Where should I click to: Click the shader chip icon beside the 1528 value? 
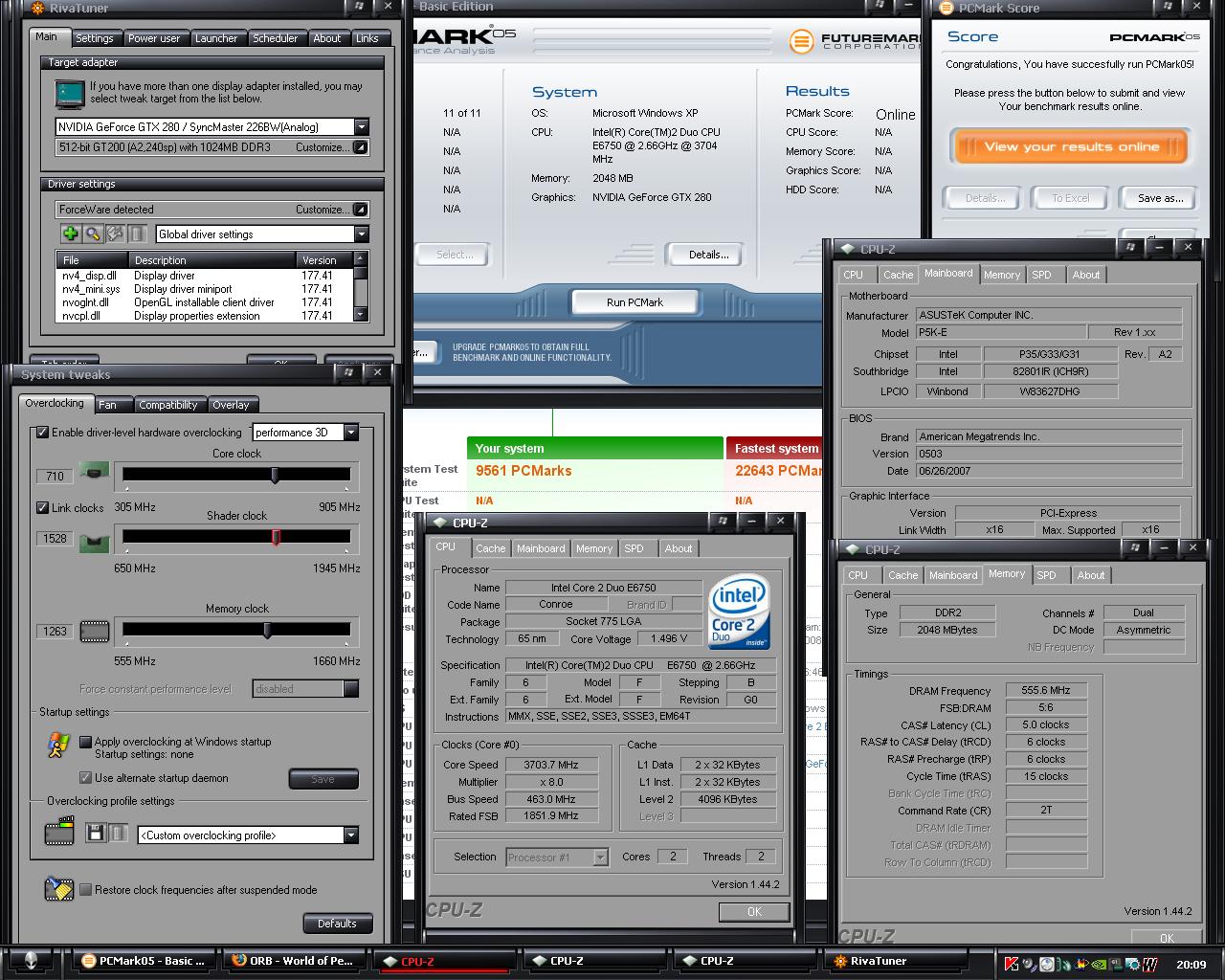[x=94, y=543]
